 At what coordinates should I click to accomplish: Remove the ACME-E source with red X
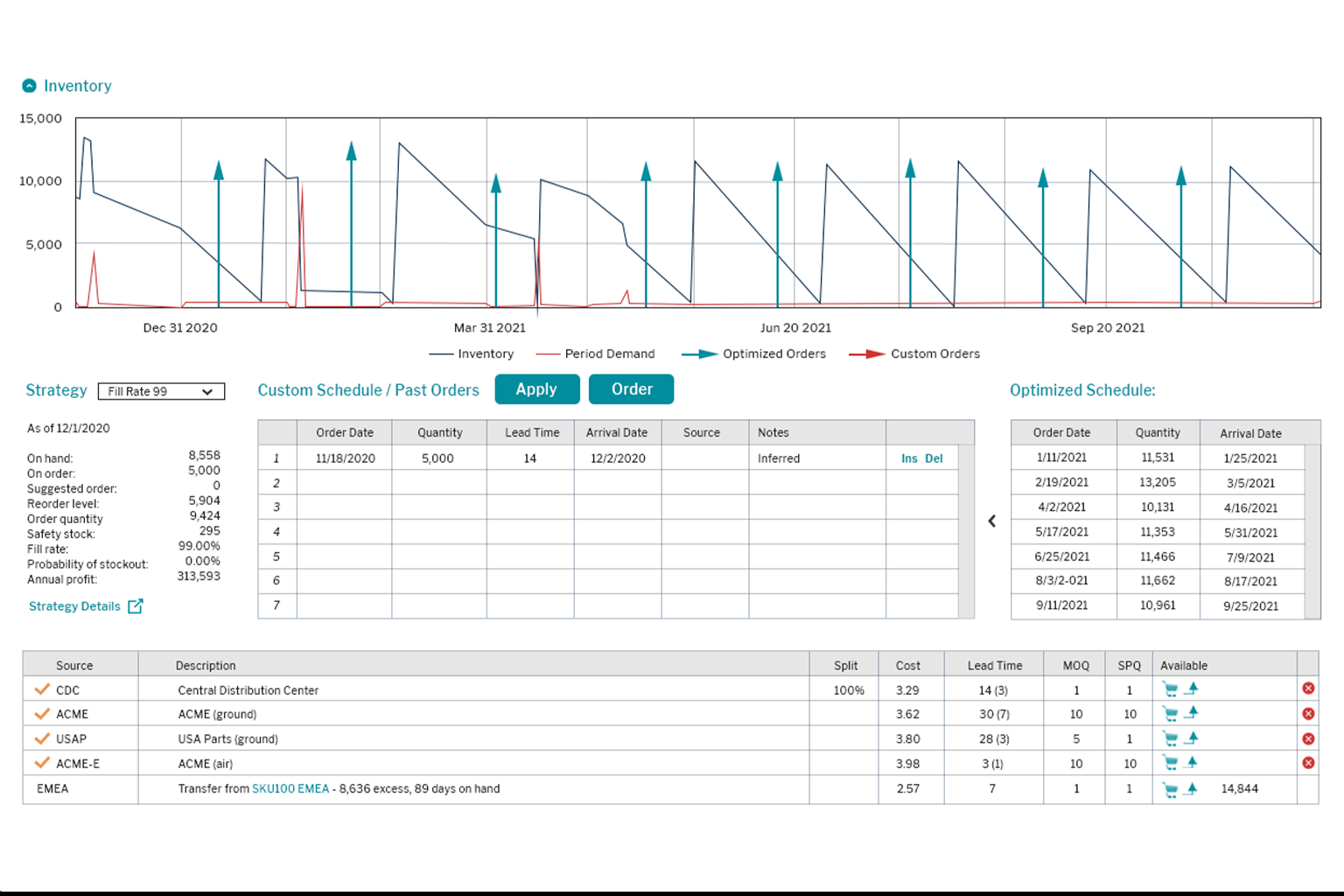pos(1308,763)
